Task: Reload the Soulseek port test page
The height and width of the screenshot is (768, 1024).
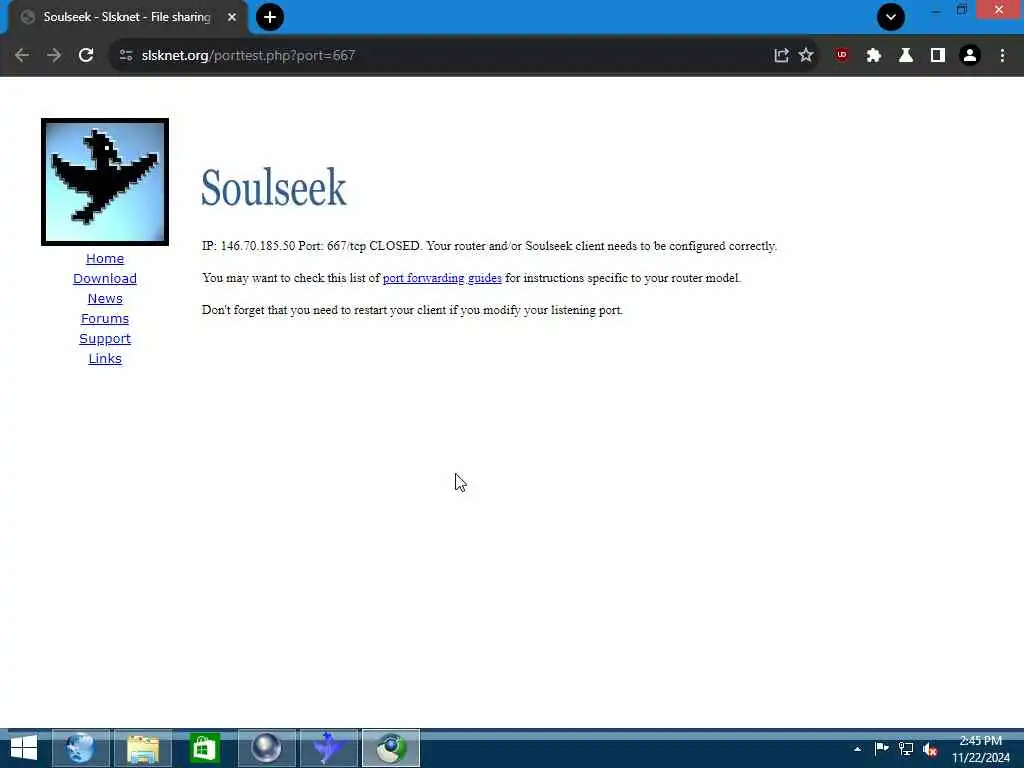Action: pos(86,56)
